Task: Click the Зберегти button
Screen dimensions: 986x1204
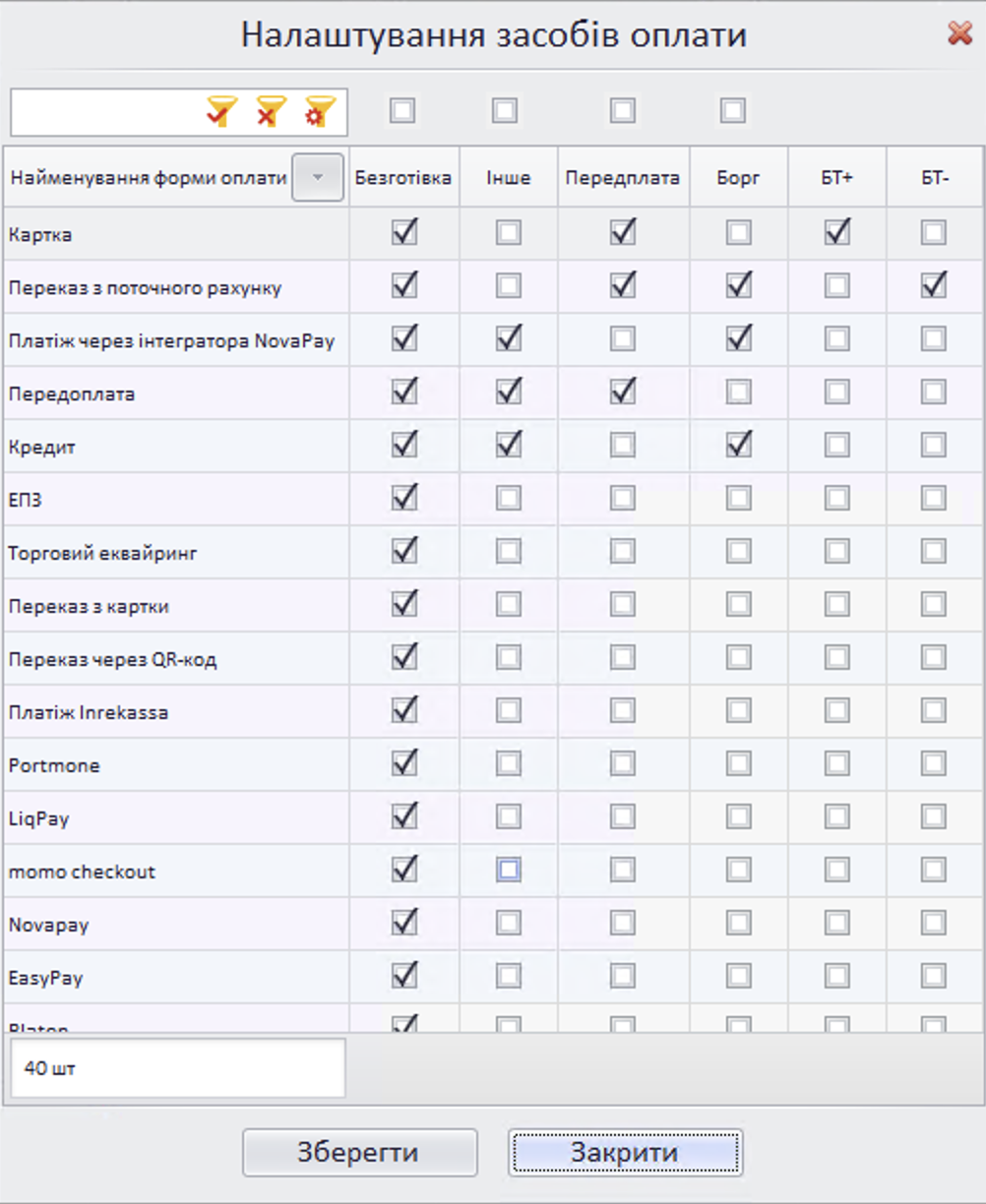Action: pyautogui.click(x=359, y=1153)
